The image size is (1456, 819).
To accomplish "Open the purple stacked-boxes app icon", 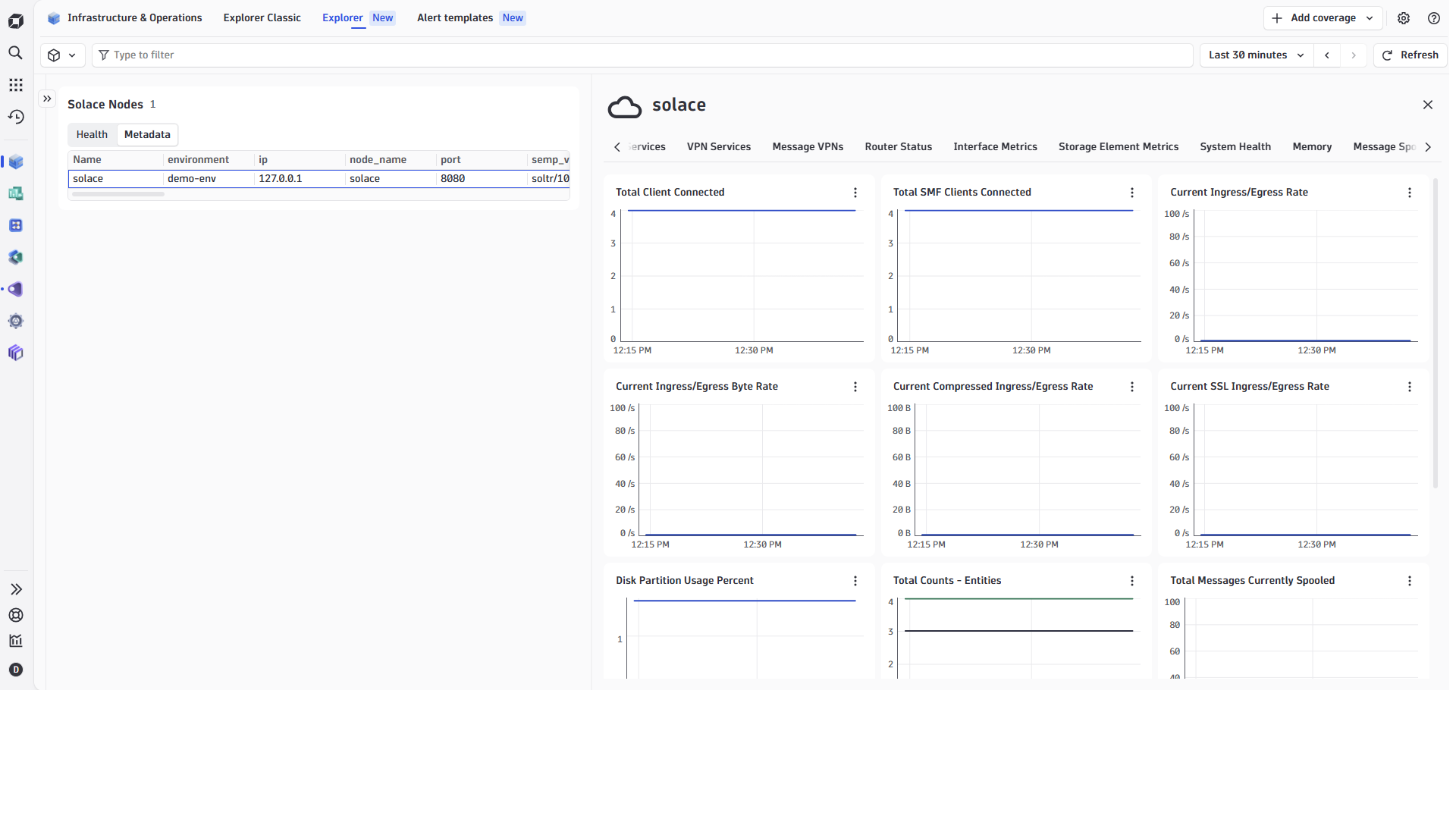I will [16, 353].
